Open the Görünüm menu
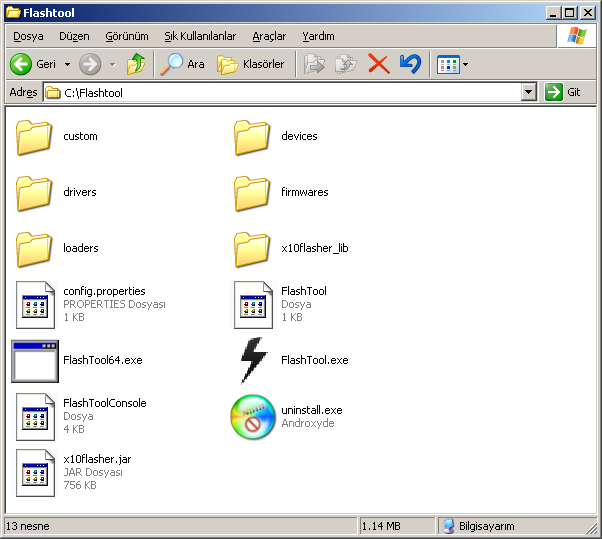Image resolution: width=602 pixels, height=539 pixels. (127, 36)
